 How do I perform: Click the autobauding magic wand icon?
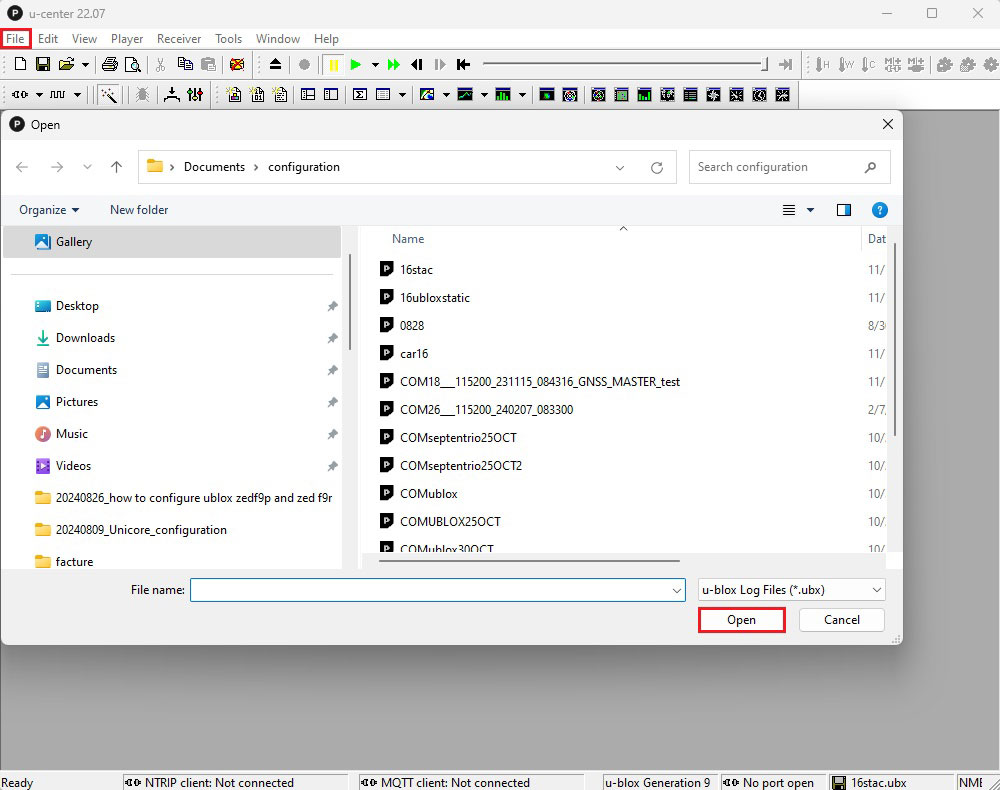(109, 95)
